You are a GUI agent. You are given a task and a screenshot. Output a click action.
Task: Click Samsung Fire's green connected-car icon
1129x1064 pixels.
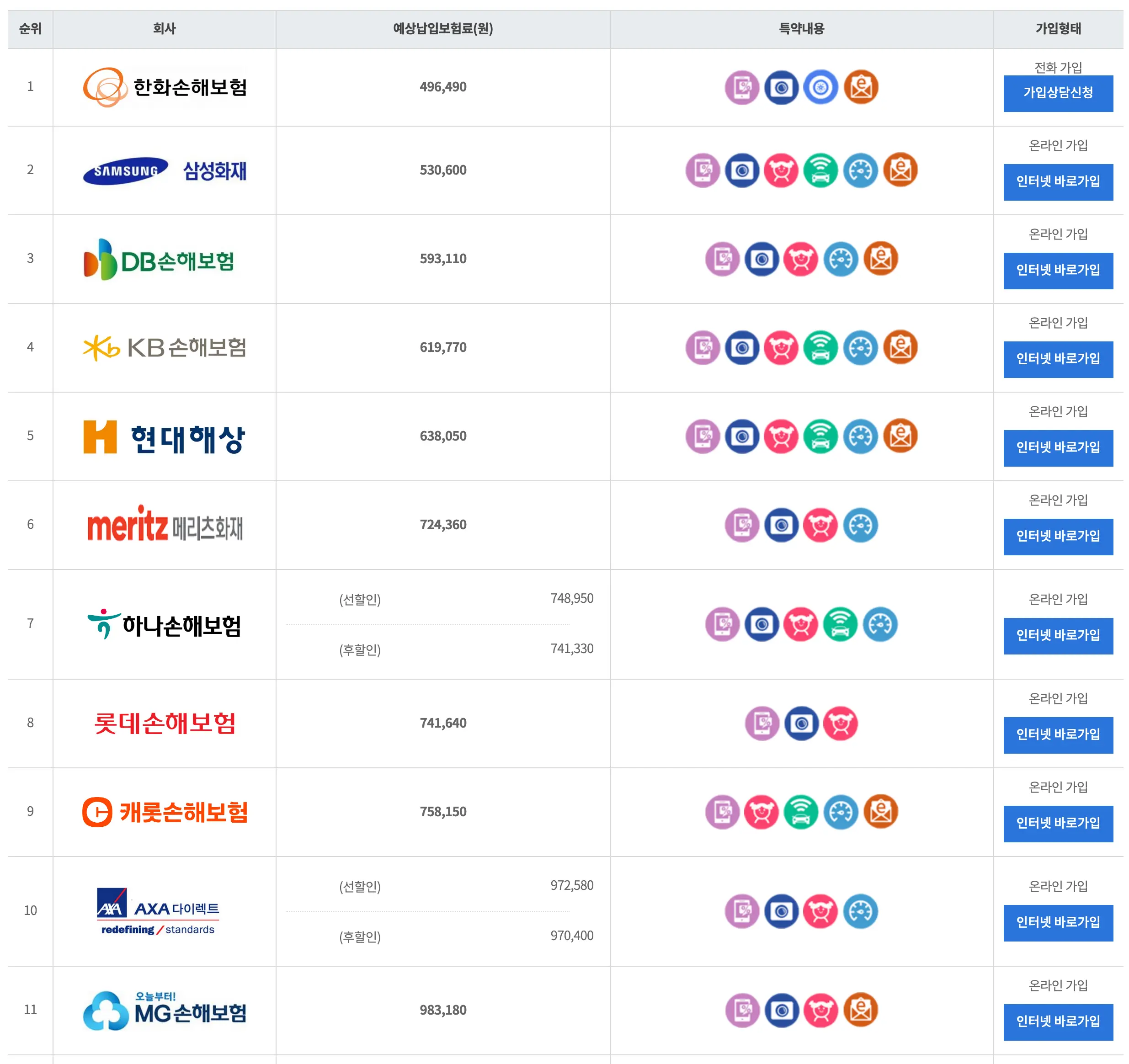click(x=820, y=170)
